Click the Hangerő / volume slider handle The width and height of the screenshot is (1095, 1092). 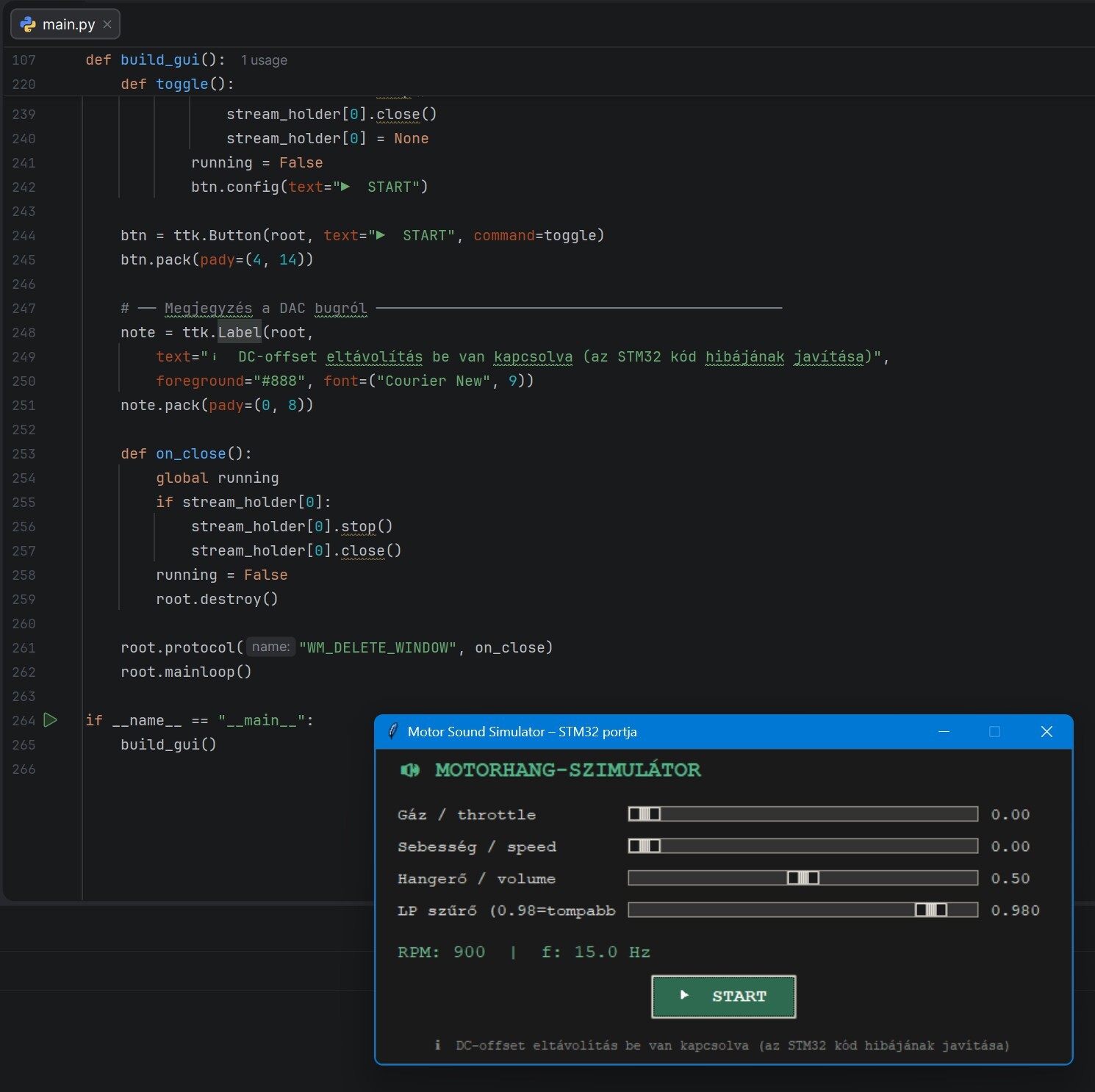[x=803, y=878]
